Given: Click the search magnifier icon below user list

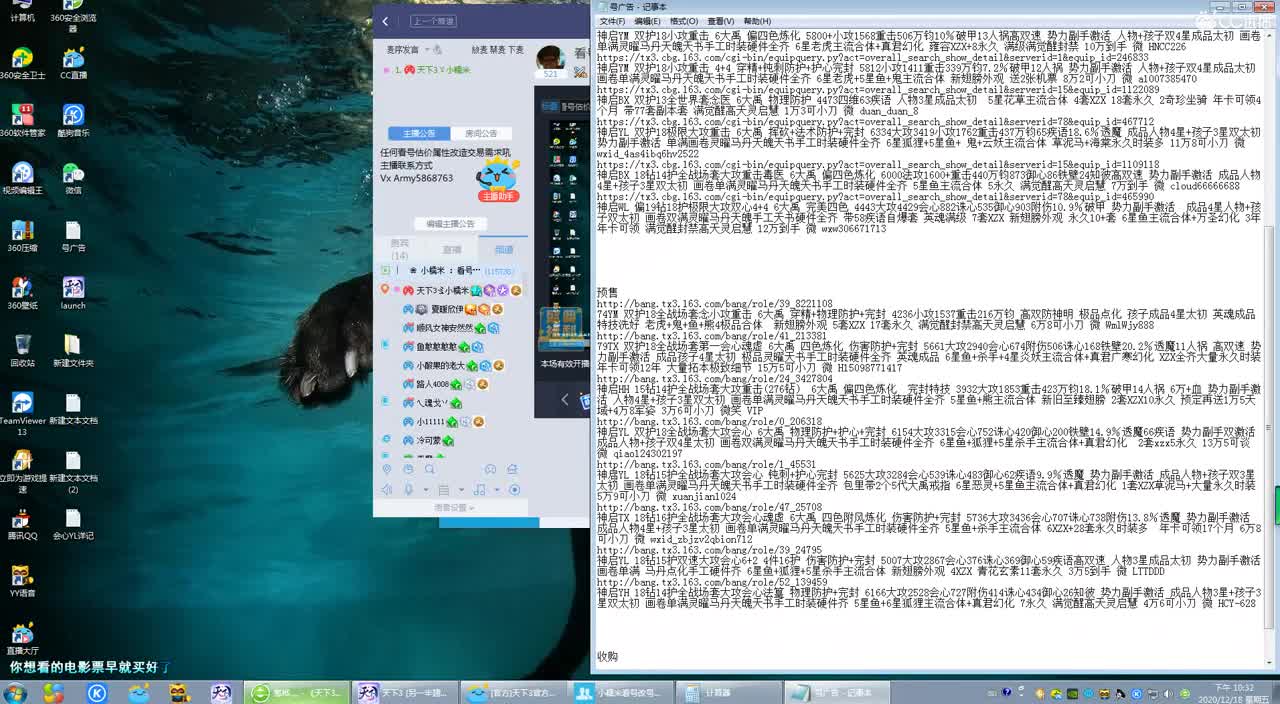Looking at the screenshot, I should tap(429, 469).
